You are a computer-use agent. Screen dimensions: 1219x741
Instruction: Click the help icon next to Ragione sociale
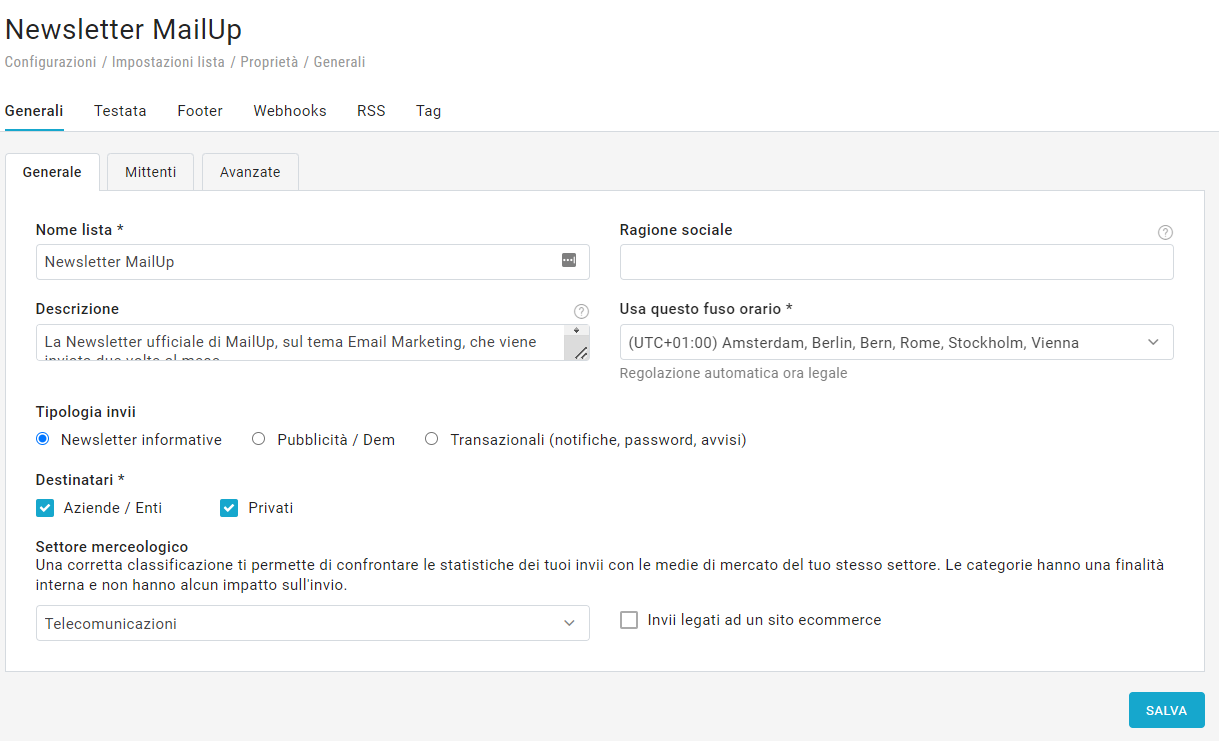click(x=1165, y=232)
